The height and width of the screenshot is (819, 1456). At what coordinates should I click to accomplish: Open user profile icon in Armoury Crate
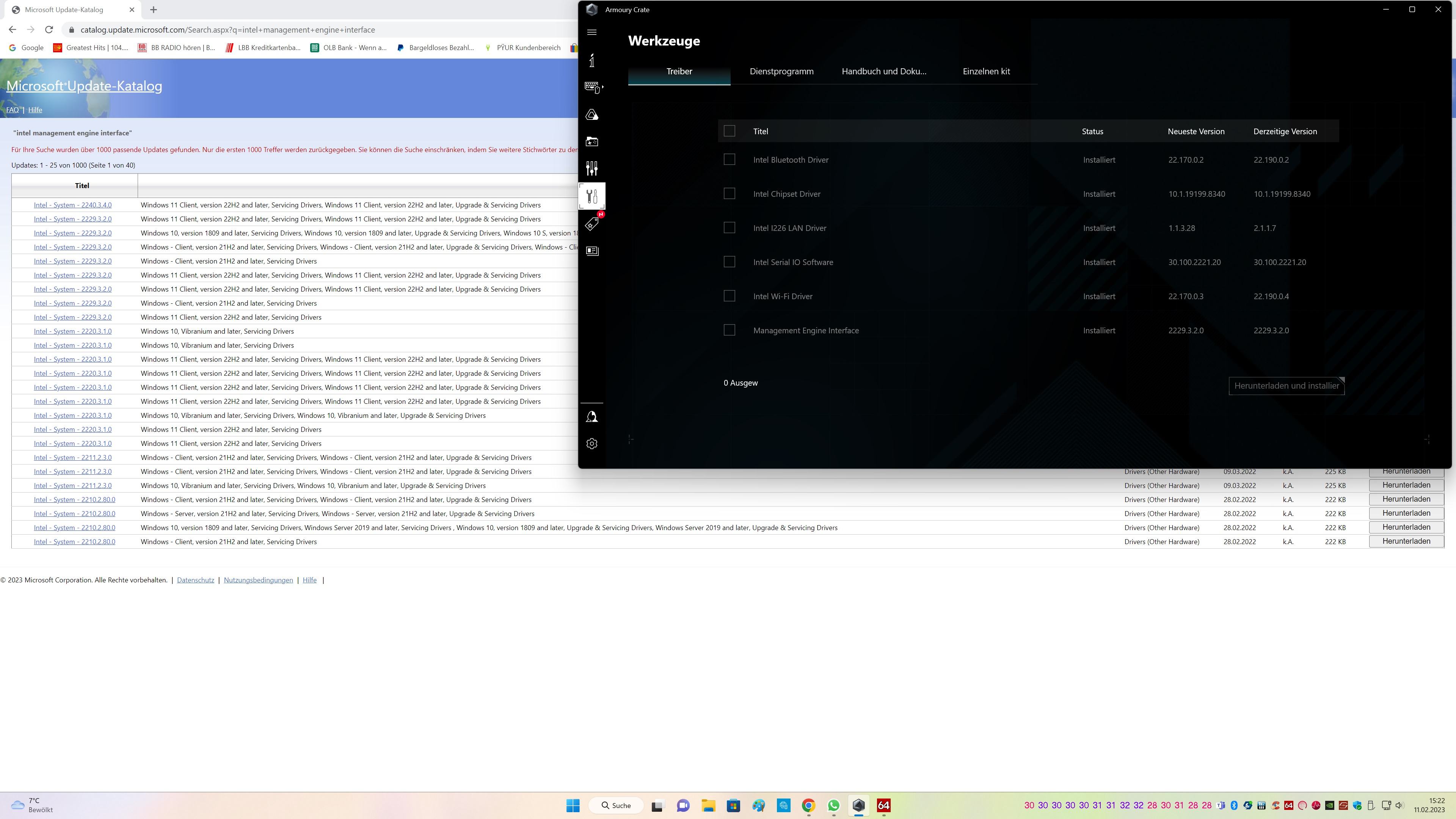point(592,417)
